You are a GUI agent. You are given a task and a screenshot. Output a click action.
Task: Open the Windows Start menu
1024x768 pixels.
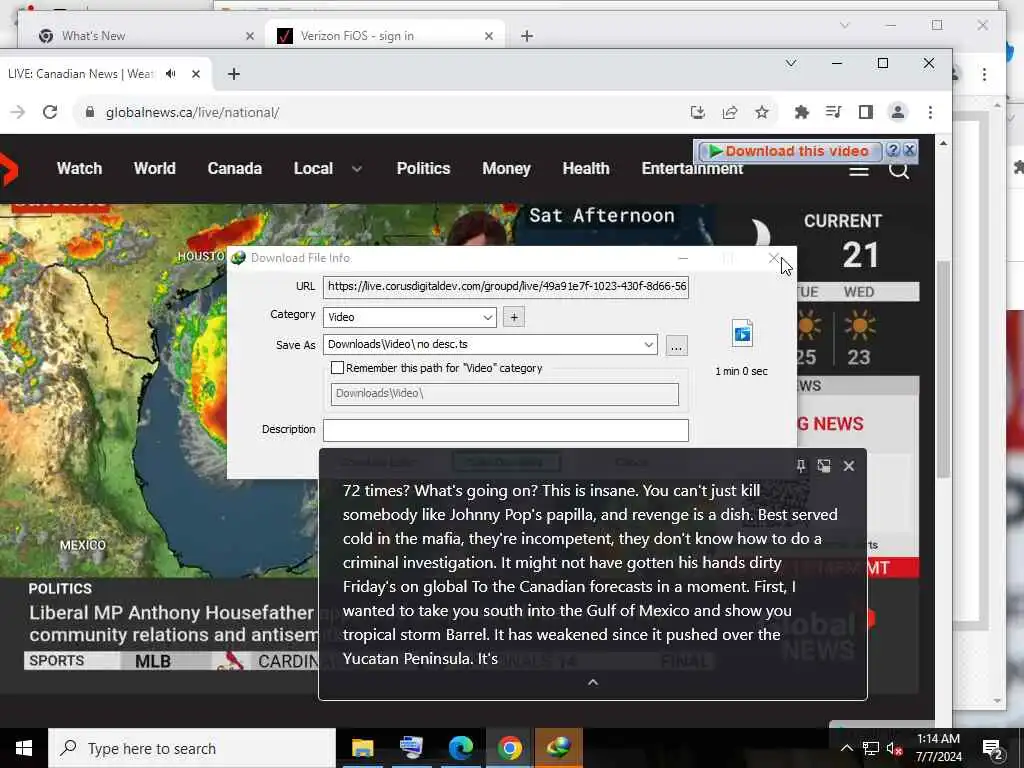tap(24, 748)
